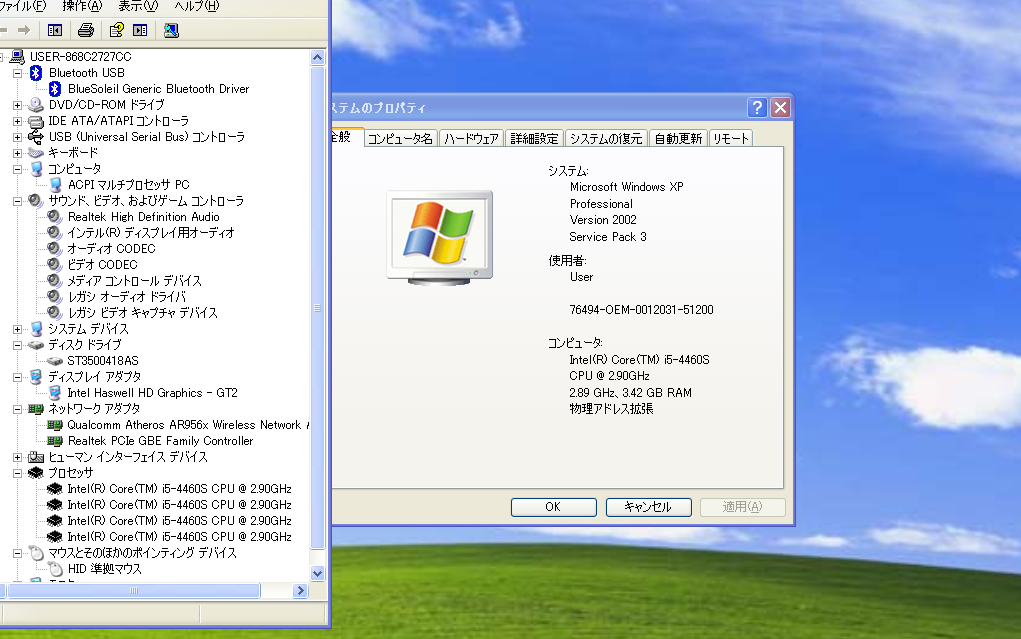Select メディア コントロール デバイス entry

(135, 281)
